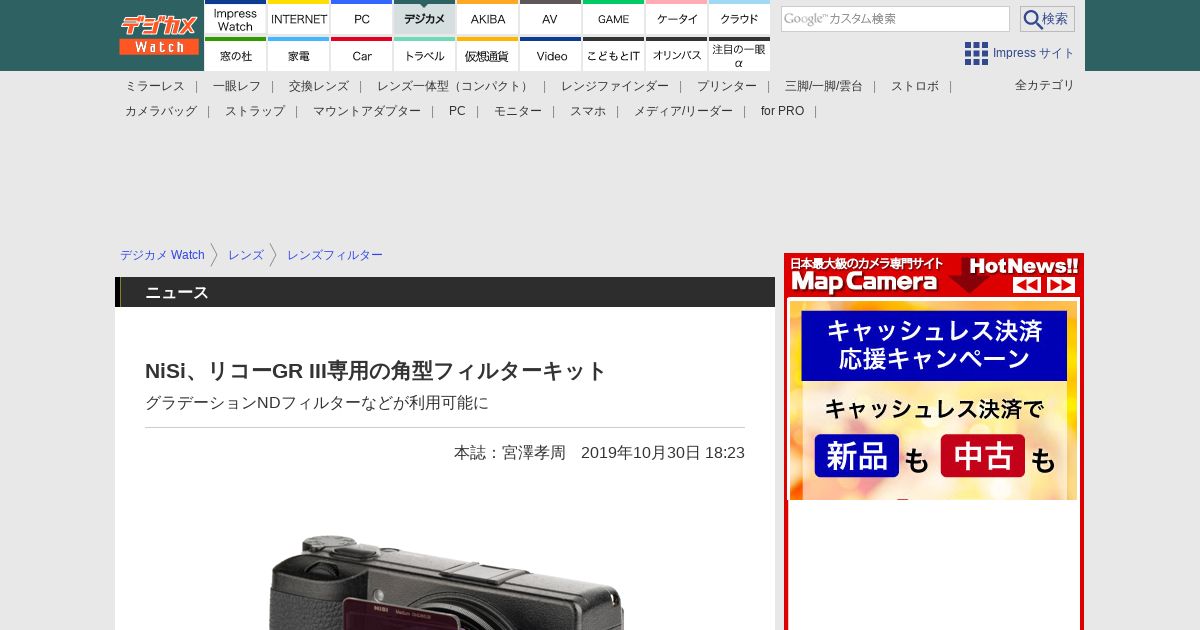
Task: Go to モニター category
Action: [x=518, y=111]
